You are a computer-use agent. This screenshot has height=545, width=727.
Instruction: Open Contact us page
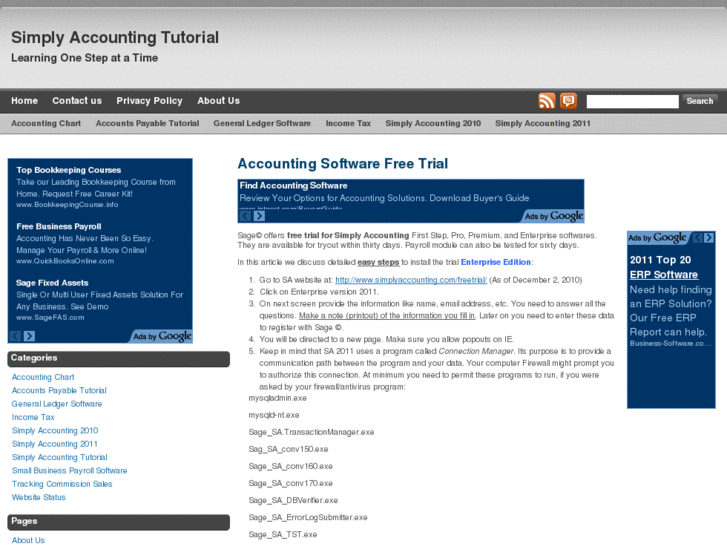click(77, 101)
